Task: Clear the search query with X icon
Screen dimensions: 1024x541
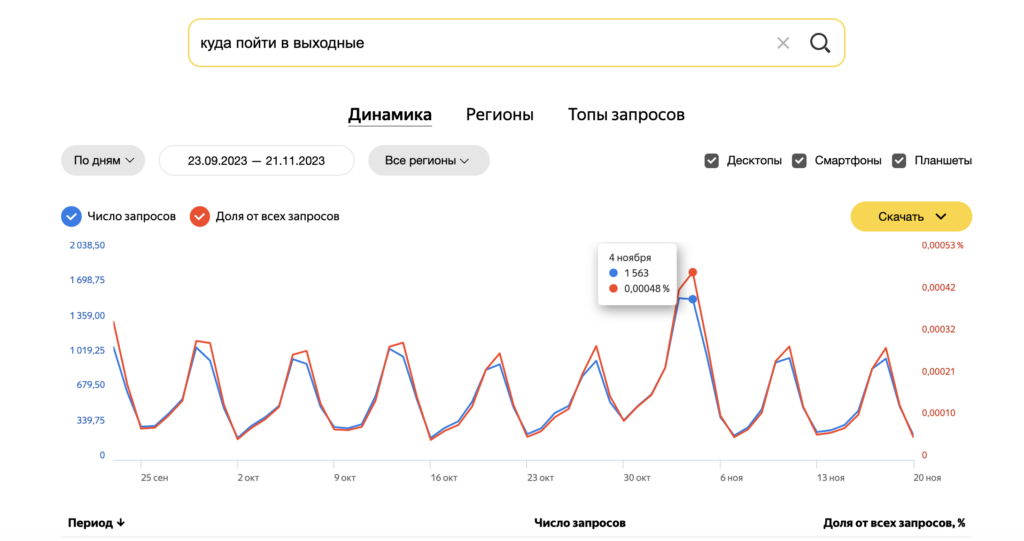Action: pyautogui.click(x=783, y=43)
